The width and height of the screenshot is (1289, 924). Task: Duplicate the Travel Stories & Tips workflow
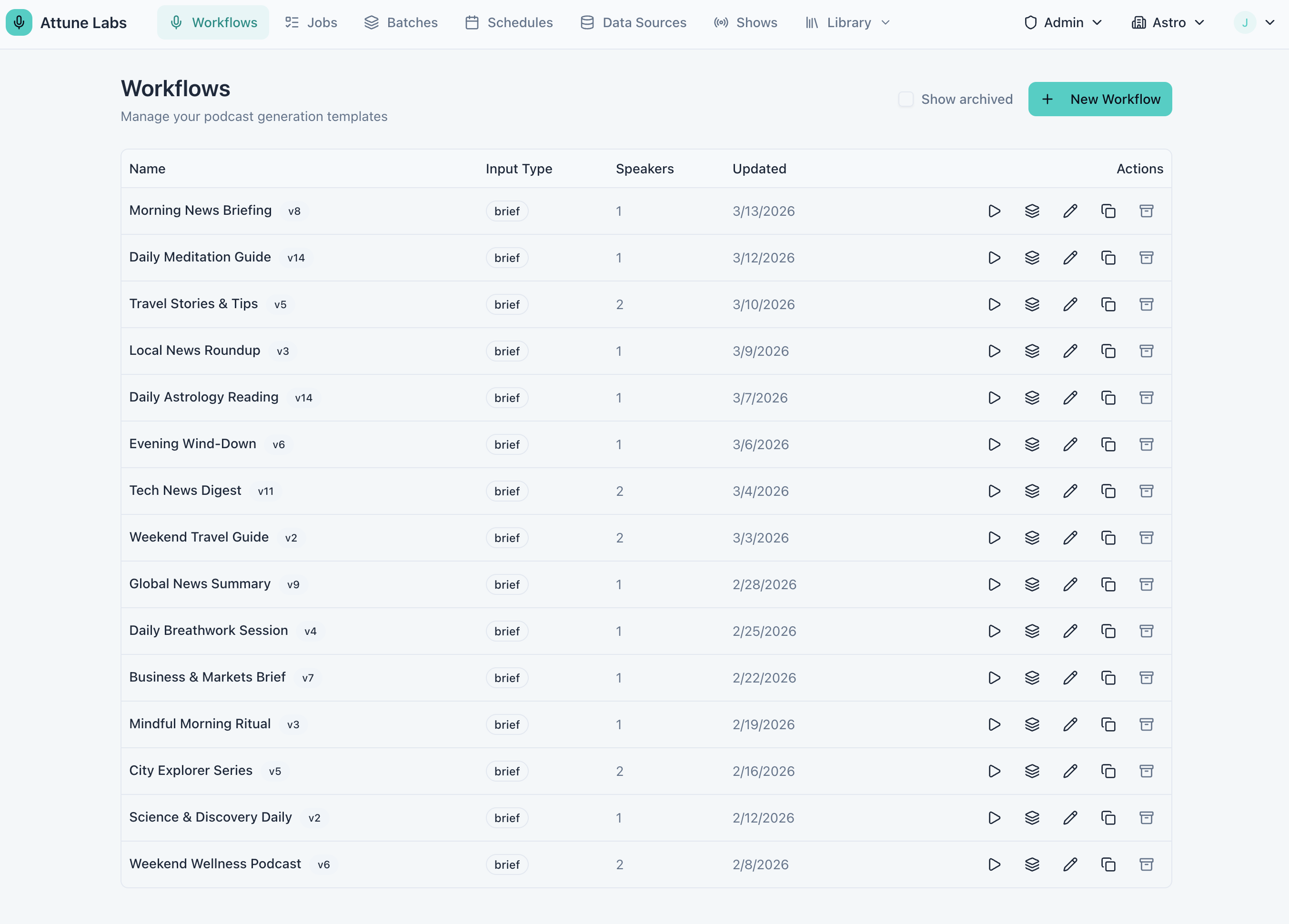[x=1108, y=304]
